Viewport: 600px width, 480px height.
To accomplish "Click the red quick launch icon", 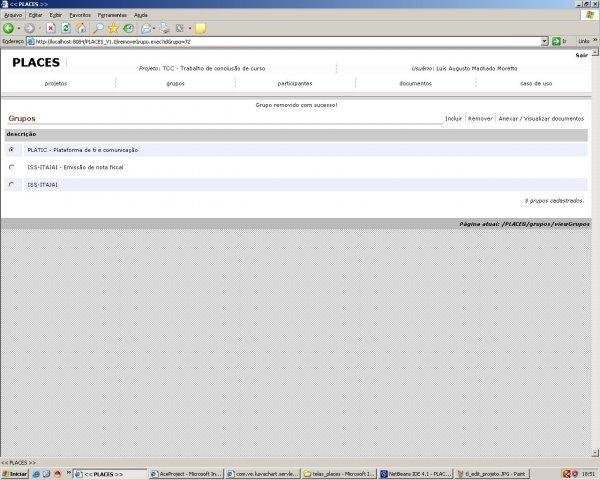I will click(57, 474).
